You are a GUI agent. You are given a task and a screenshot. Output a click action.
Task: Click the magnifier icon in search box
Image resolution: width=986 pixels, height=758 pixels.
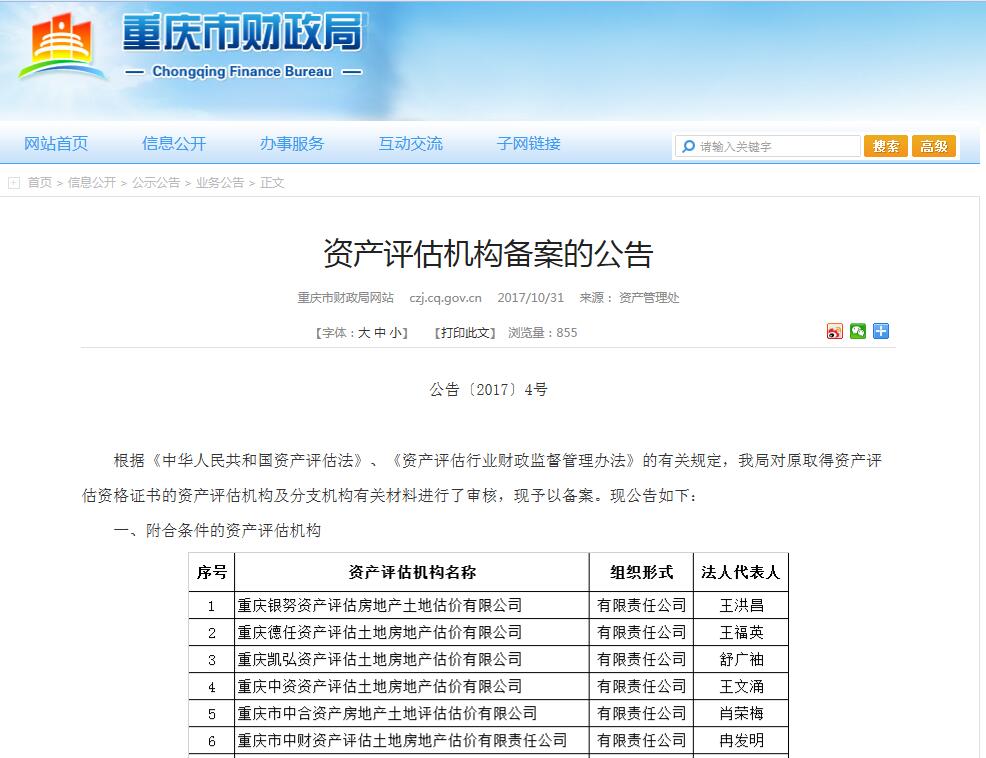coord(689,147)
